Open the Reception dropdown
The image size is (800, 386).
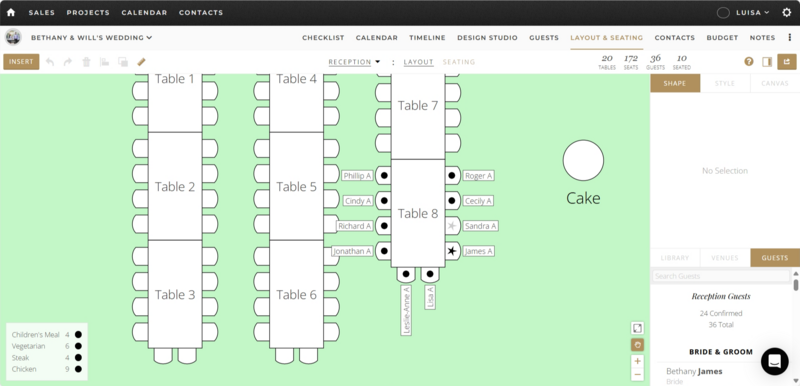tap(355, 62)
